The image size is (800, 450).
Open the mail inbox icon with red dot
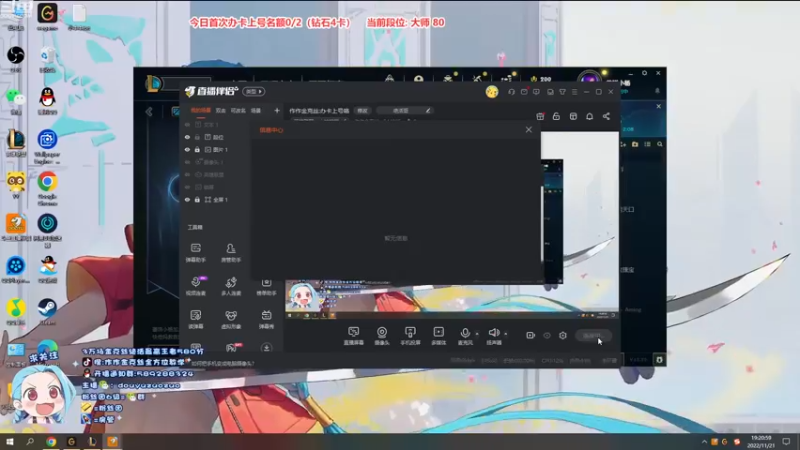tap(524, 92)
